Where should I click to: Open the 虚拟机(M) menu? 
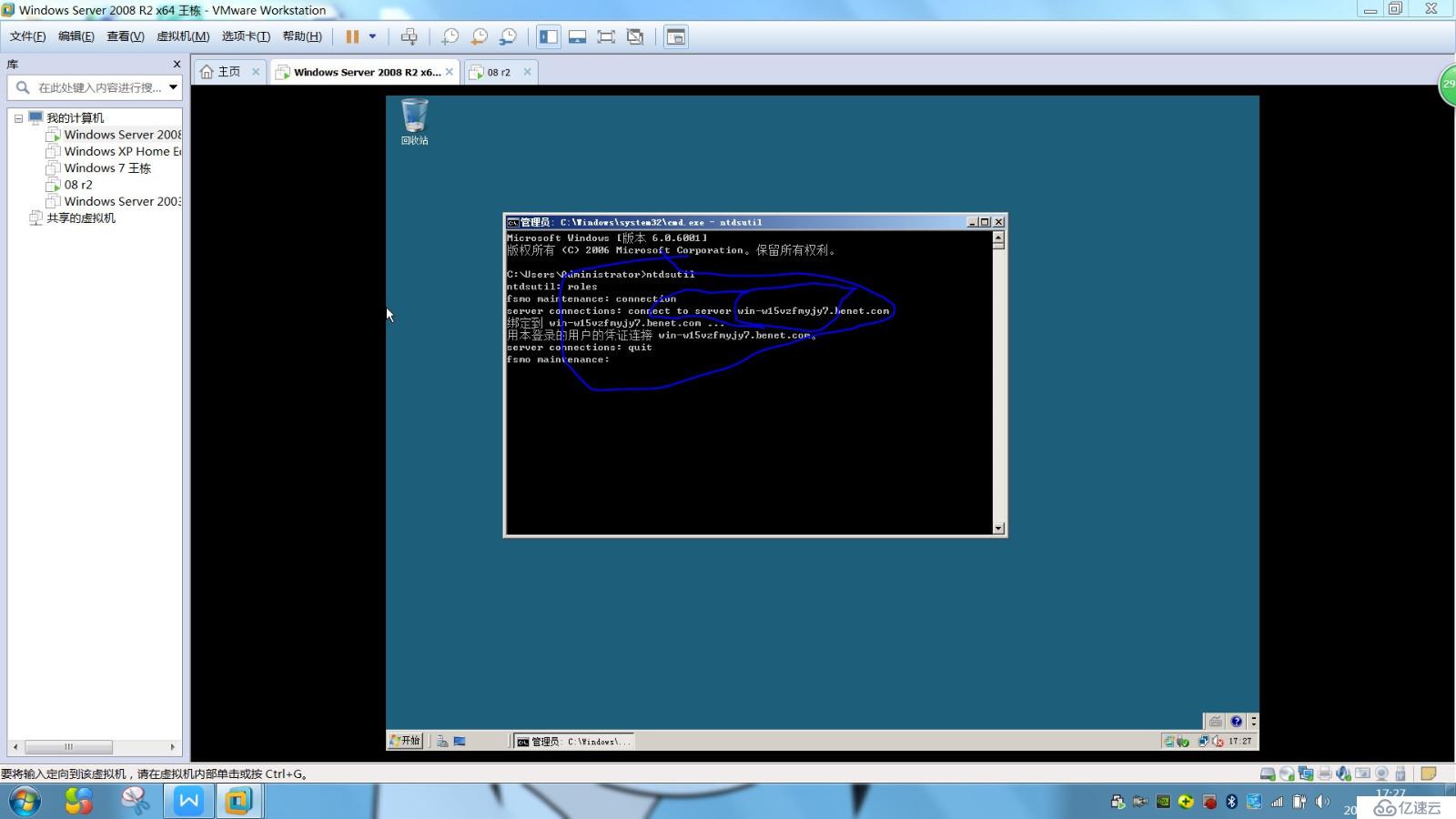183,36
